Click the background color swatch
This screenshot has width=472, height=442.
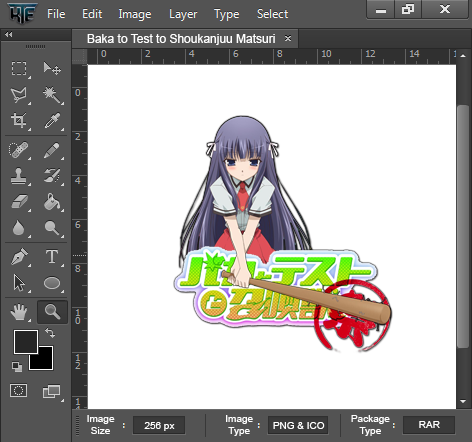pos(45,362)
